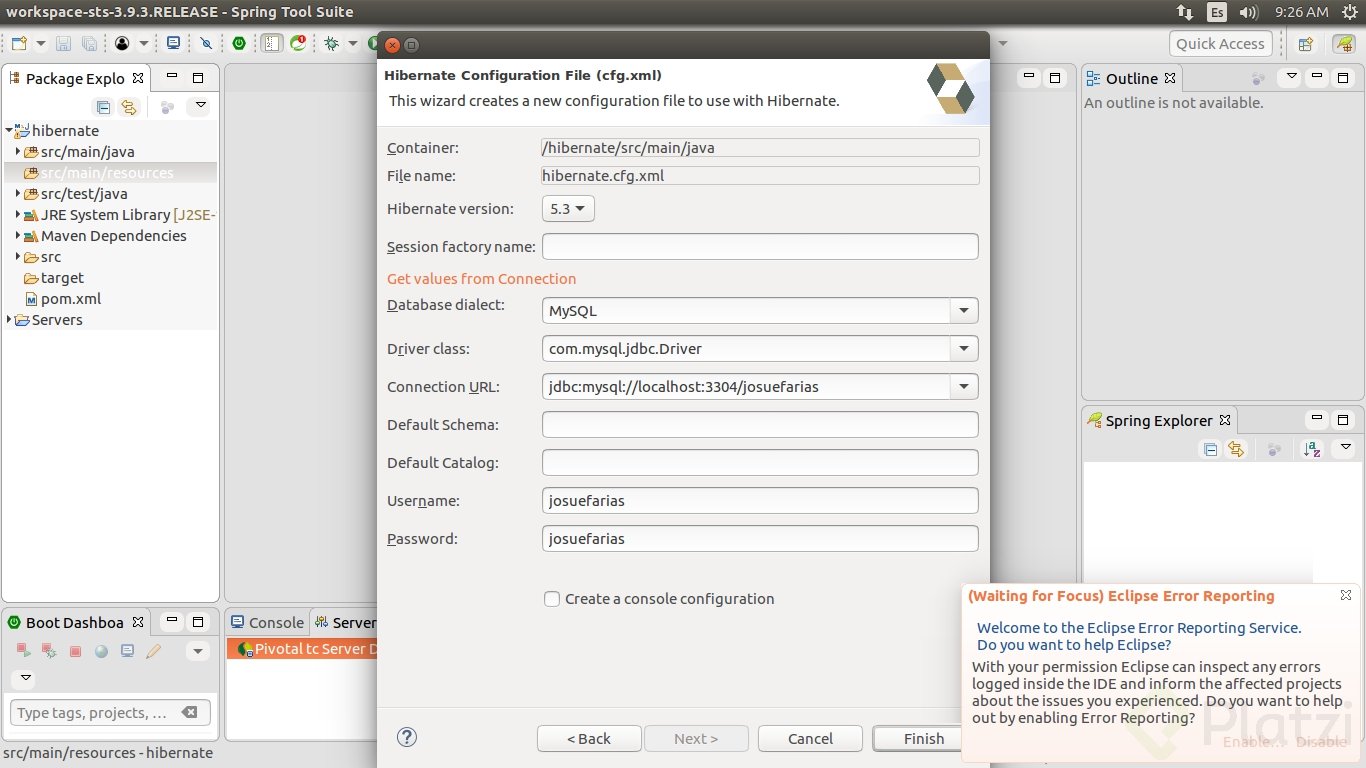Image resolution: width=1366 pixels, height=768 pixels.
Task: Click the Debug bug icon in toolbar
Action: [x=331, y=43]
